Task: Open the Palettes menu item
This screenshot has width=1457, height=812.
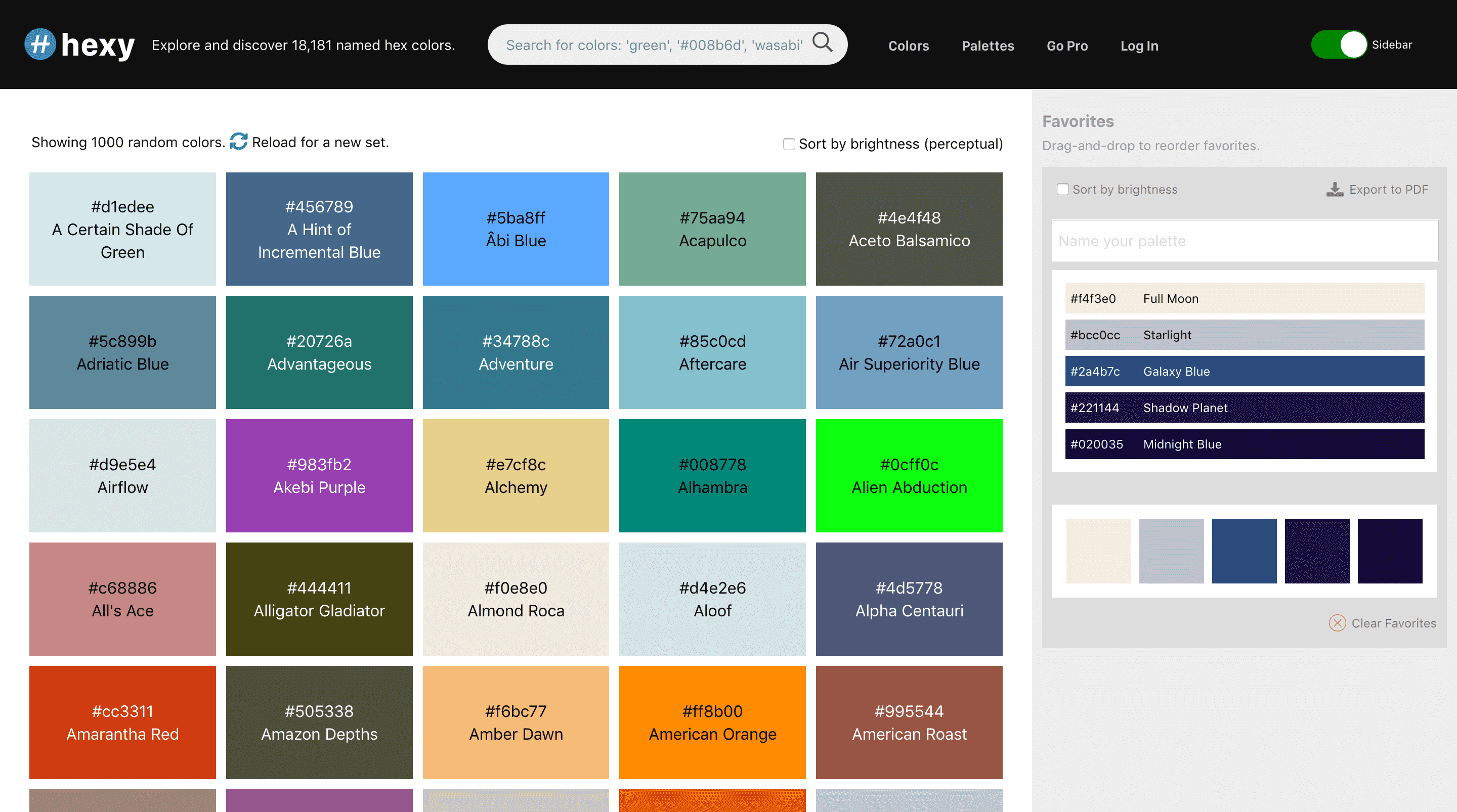Action: tap(988, 46)
